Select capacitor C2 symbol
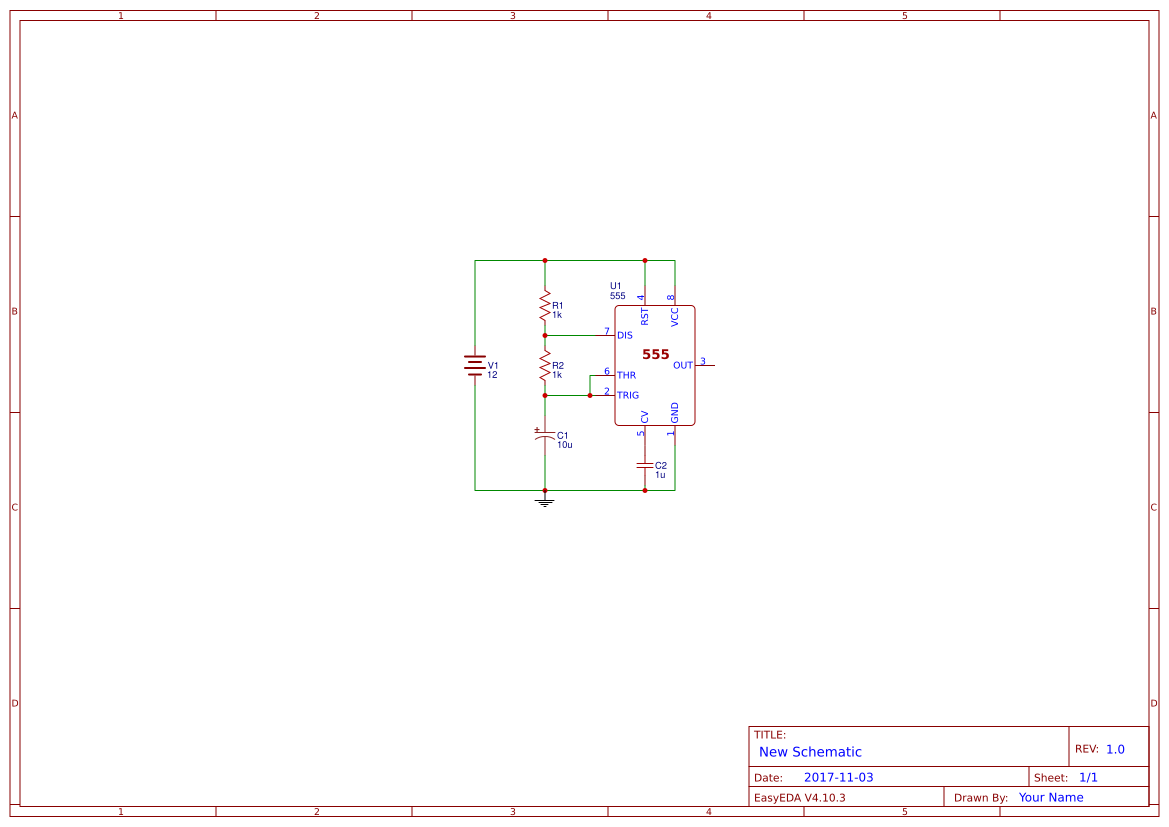Image resolution: width=1169 pixels, height=827 pixels. point(645,467)
